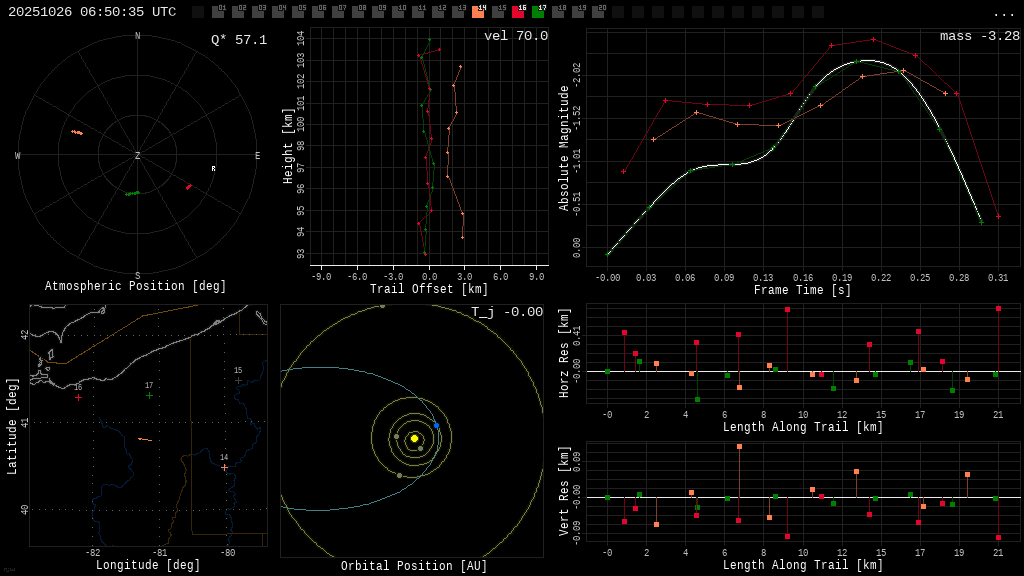Click station 16 red cross on map
This screenshot has height=576, width=1024.
point(78,397)
